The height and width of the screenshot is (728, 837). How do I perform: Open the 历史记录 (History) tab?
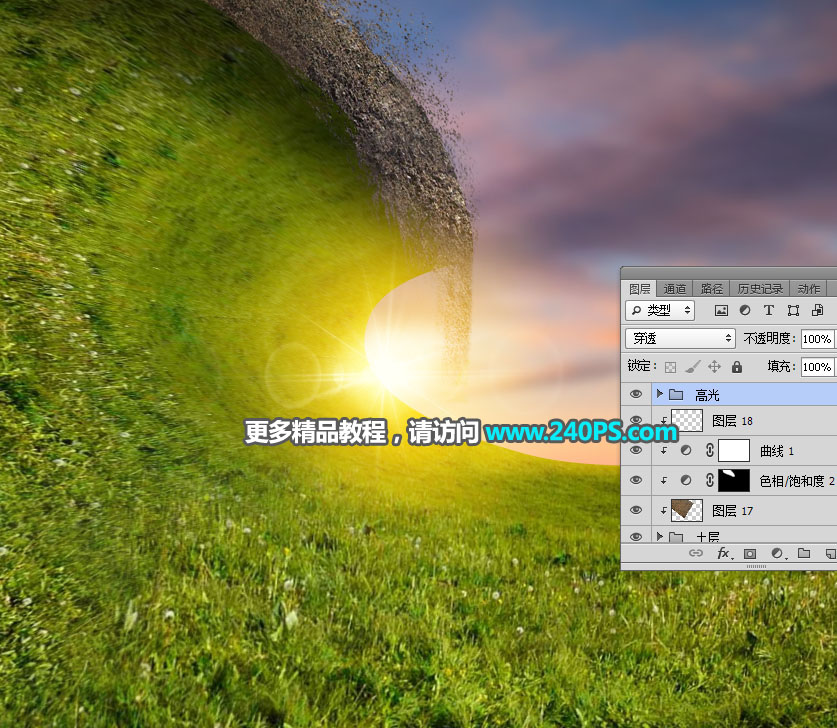[760, 289]
